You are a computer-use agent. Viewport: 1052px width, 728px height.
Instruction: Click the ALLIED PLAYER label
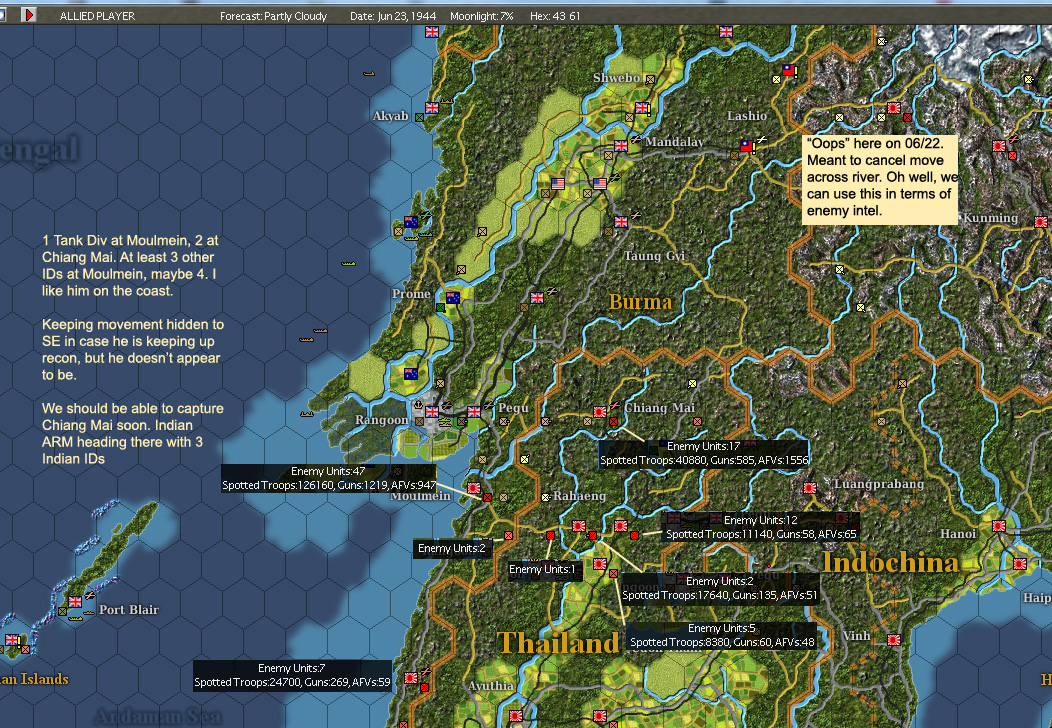97,16
